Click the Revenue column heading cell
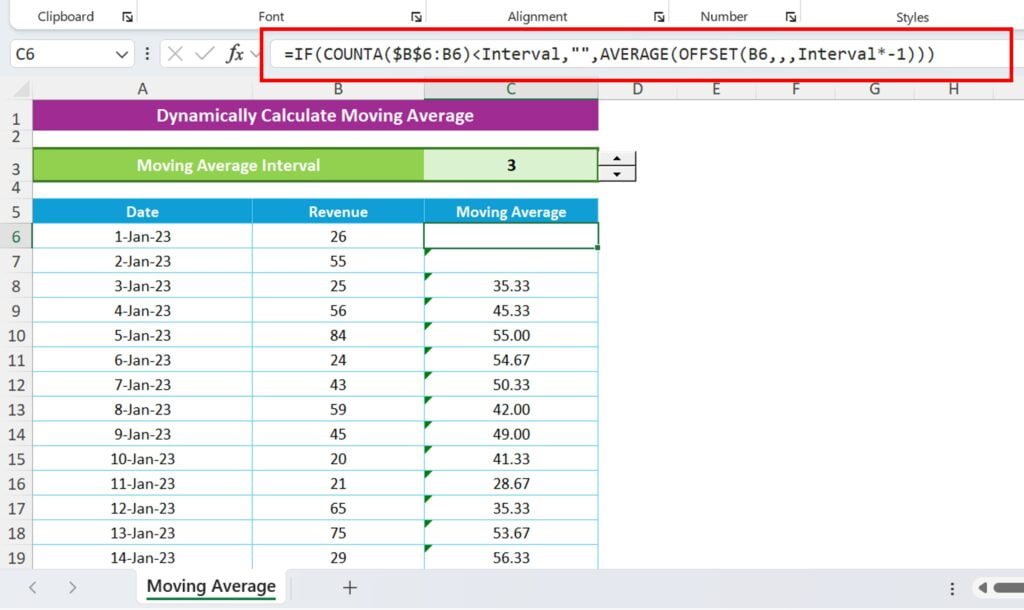Screen dimensions: 1024x610 coord(338,212)
